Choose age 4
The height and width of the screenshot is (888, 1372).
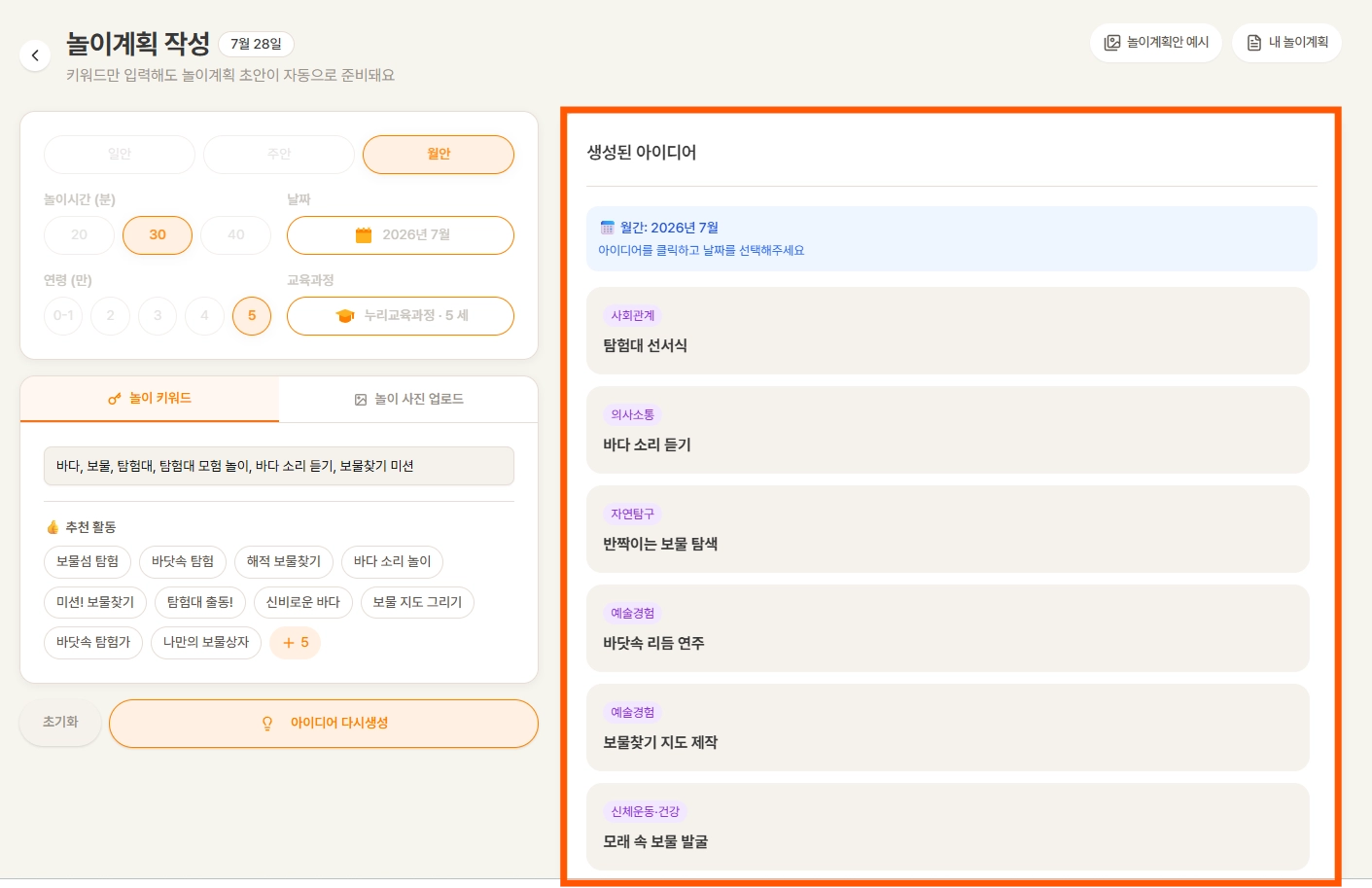coord(204,316)
